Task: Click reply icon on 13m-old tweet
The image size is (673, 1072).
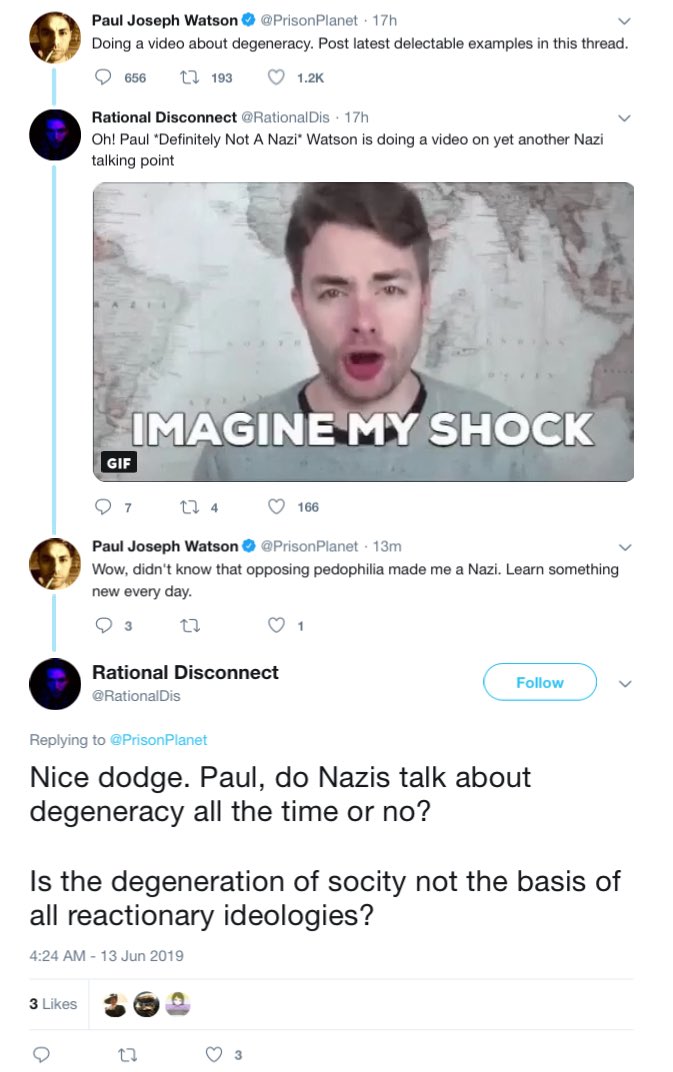Action: (x=103, y=625)
